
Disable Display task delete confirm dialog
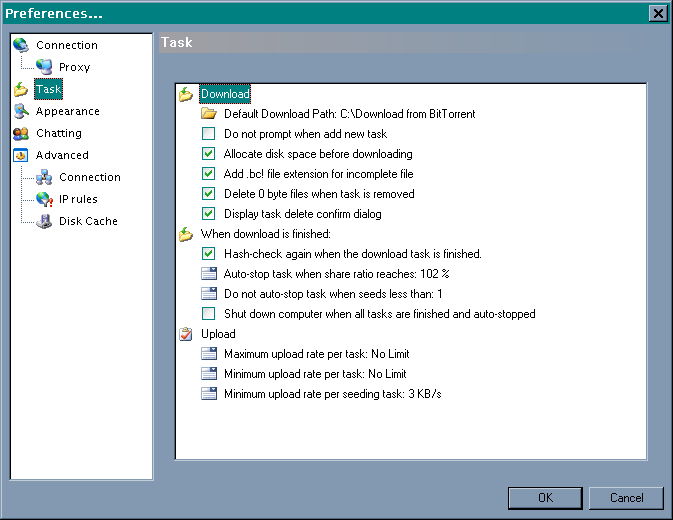click(x=208, y=214)
